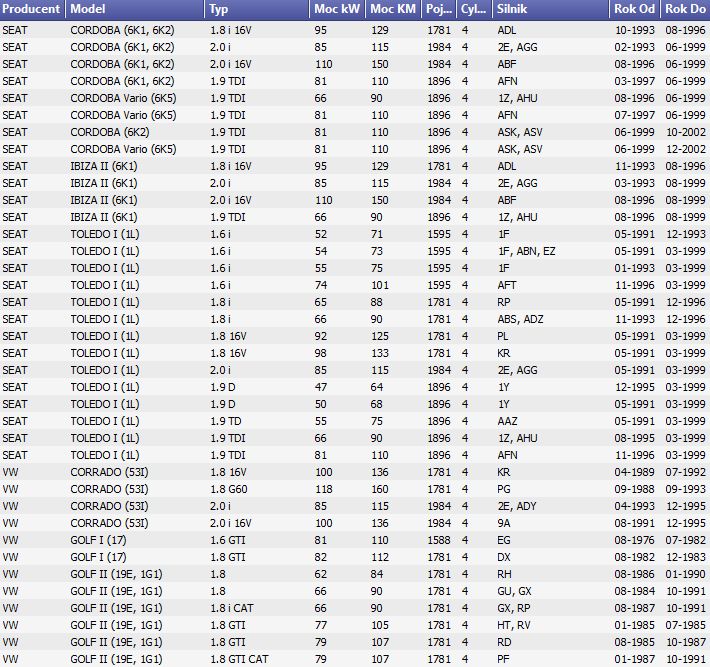The image size is (710, 667).
Task: Select CORDOBA (6K1, 6K2) 1.8 i 16V model cell
Action: [122, 30]
